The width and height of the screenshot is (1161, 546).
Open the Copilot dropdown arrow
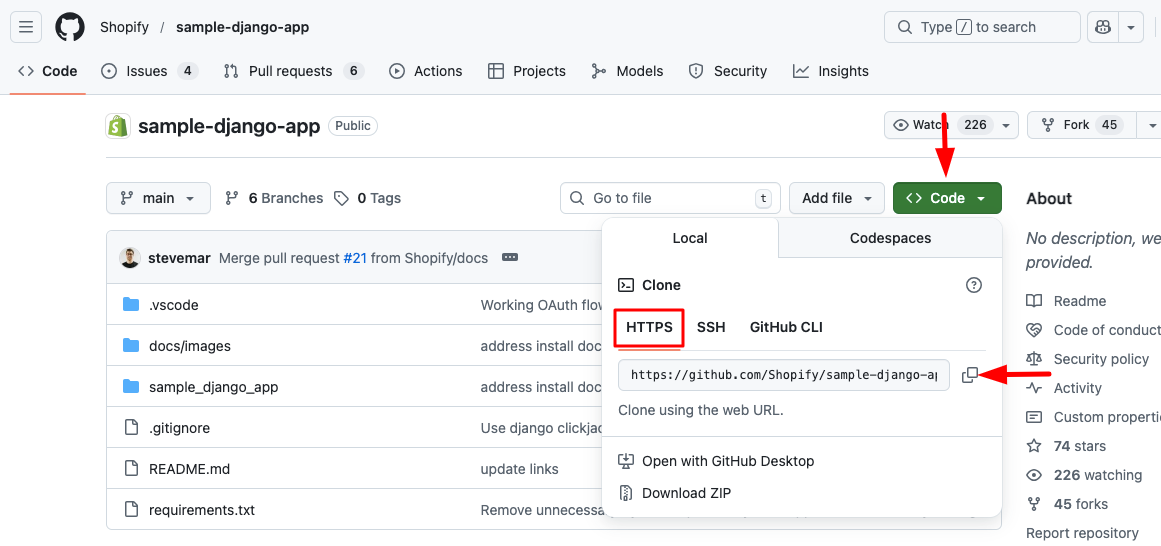click(1131, 27)
